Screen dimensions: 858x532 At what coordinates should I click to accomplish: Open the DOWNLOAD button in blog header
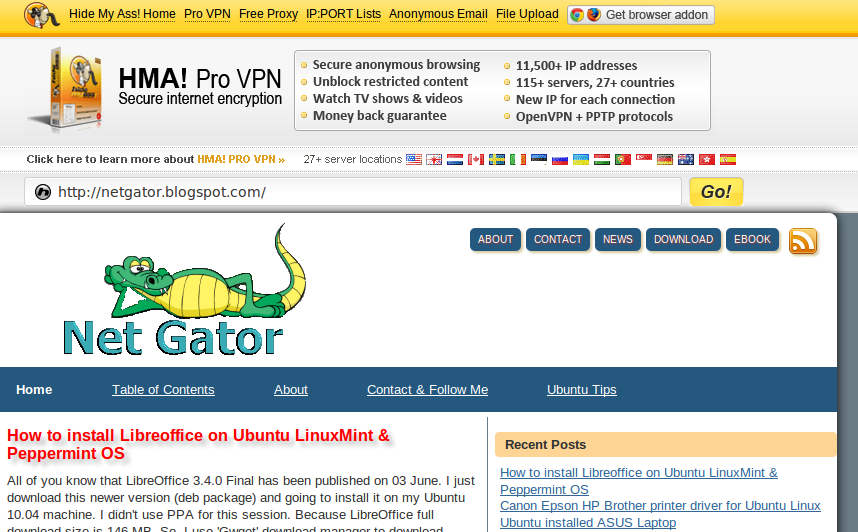(x=683, y=240)
